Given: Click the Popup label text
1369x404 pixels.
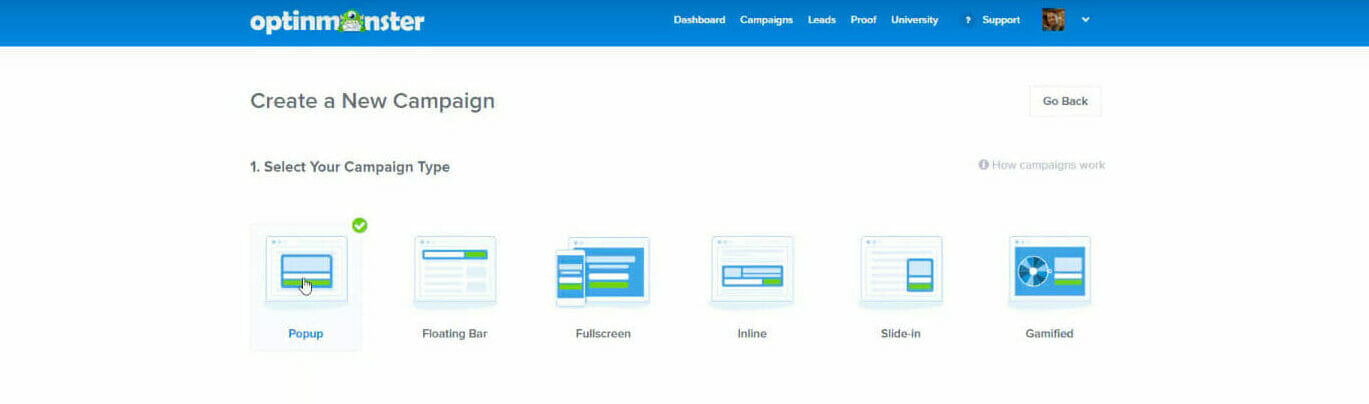Looking at the screenshot, I should [x=306, y=334].
